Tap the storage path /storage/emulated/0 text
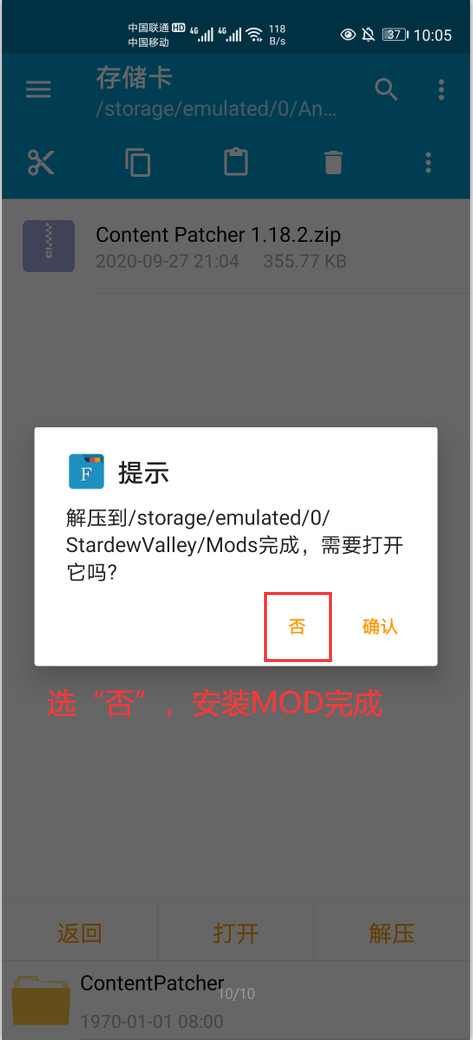The image size is (473, 1040). click(216, 109)
